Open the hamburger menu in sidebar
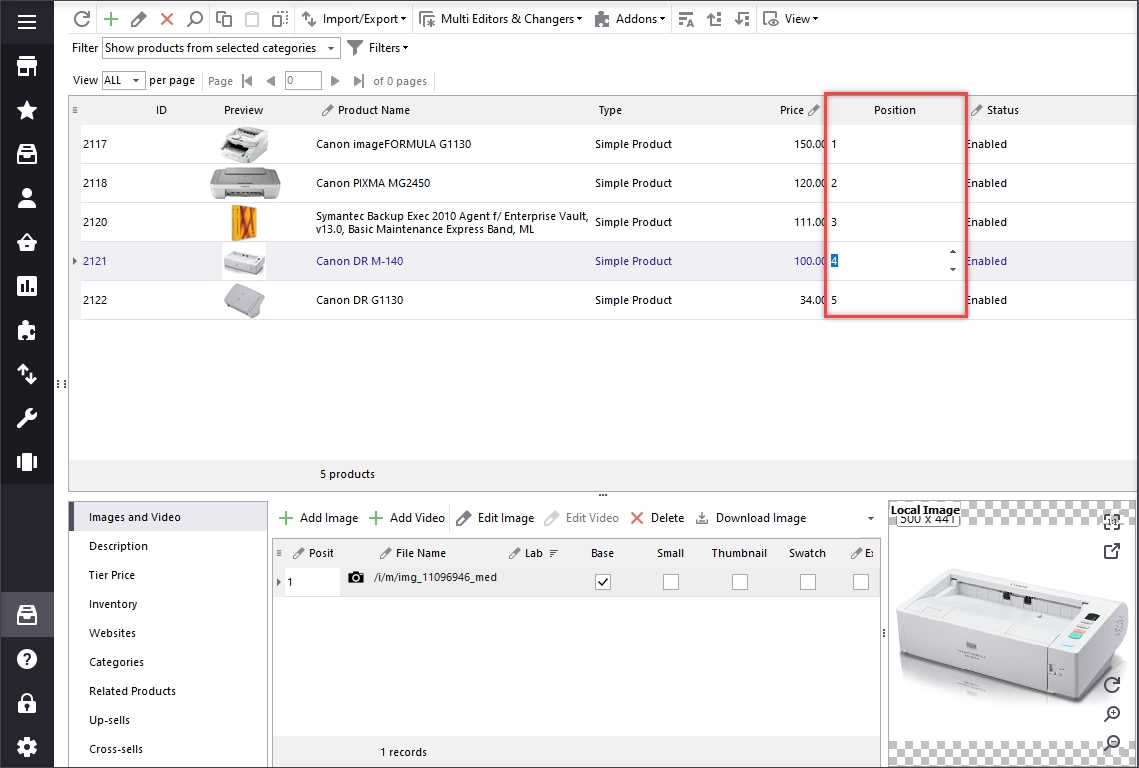This screenshot has height=768, width=1139. click(x=27, y=22)
